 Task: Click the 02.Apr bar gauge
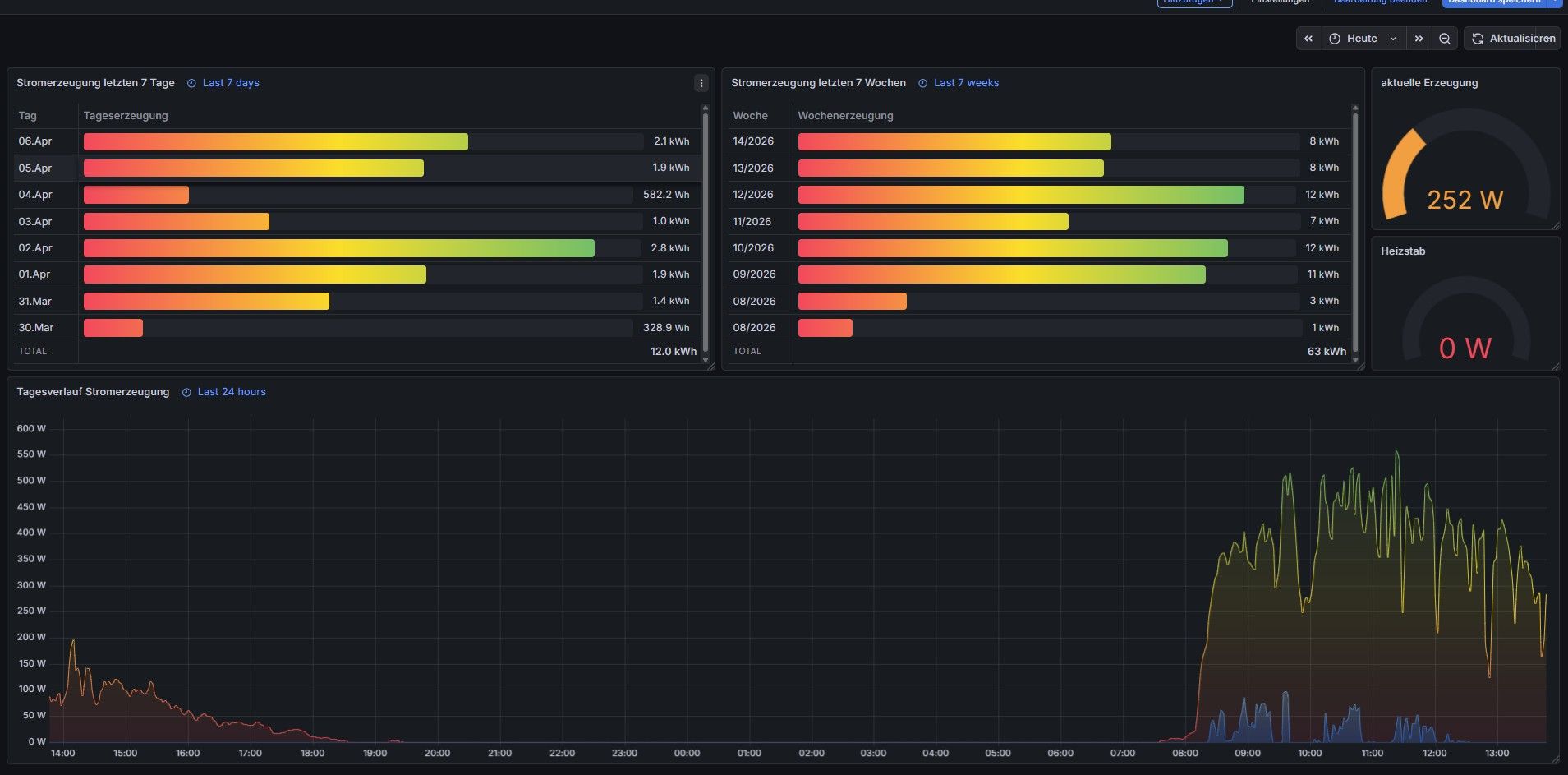[x=338, y=248]
